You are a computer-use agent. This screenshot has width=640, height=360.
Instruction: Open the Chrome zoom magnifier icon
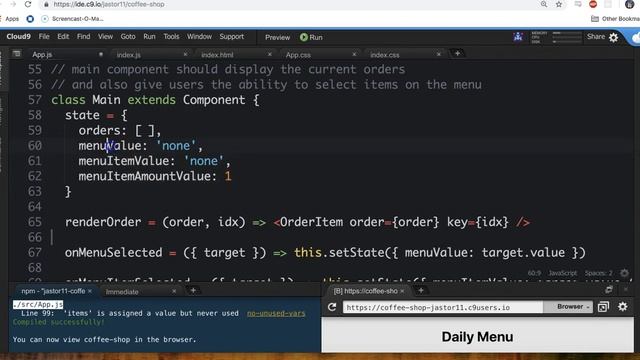(x=544, y=4)
